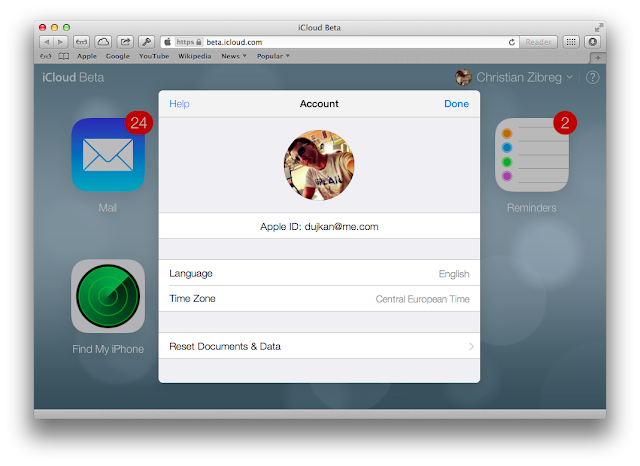The height and width of the screenshot is (466, 640).
Task: Show Downloads toolbar icon
Action: pos(593,42)
